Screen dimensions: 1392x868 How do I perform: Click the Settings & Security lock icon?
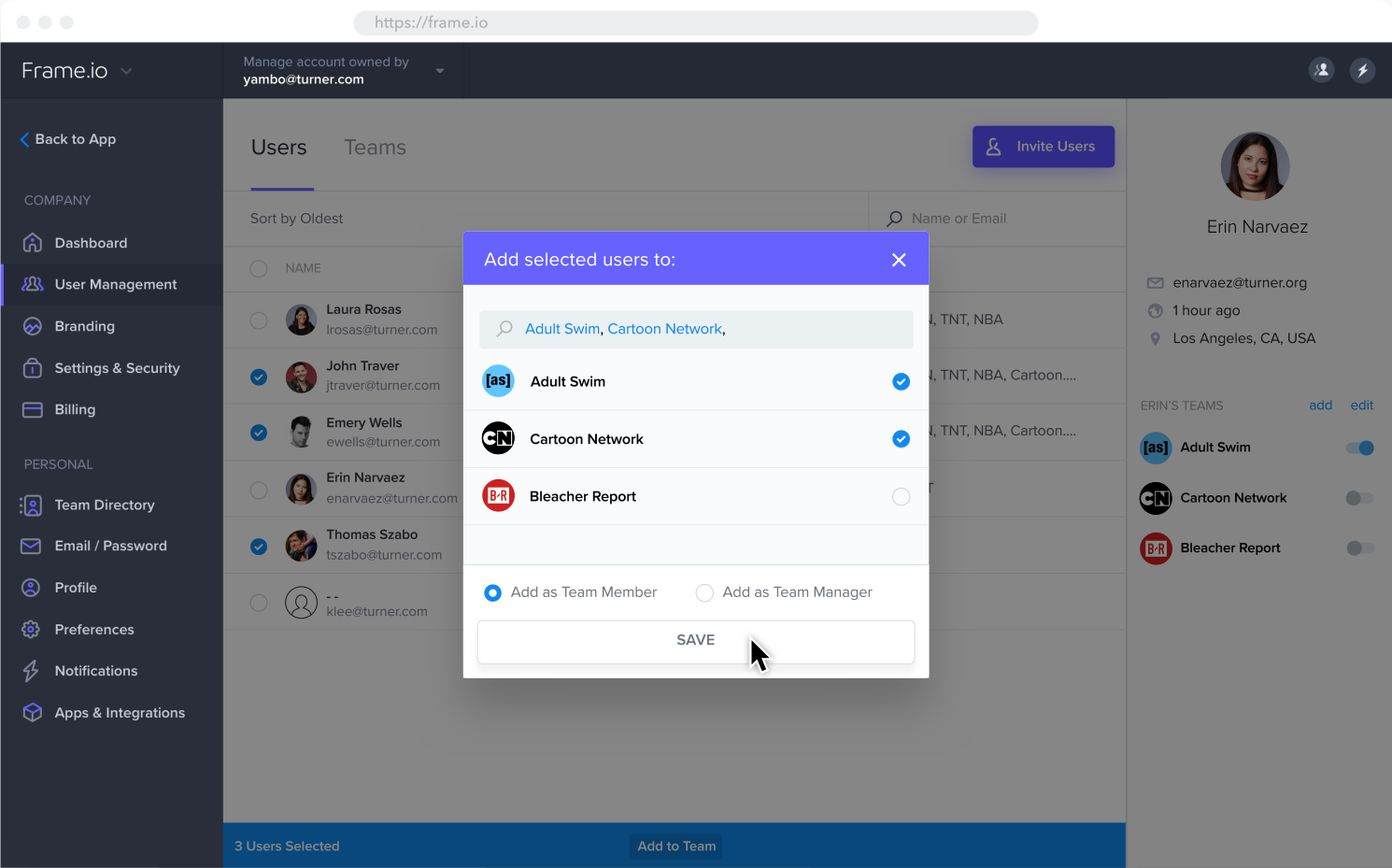point(33,368)
